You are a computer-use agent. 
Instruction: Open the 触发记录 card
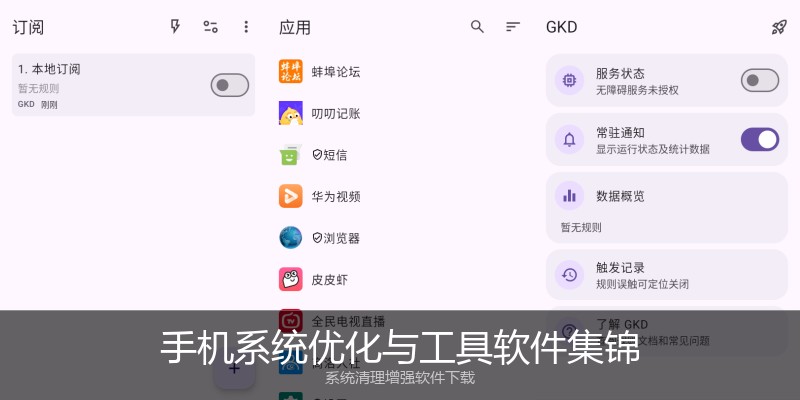click(667, 274)
